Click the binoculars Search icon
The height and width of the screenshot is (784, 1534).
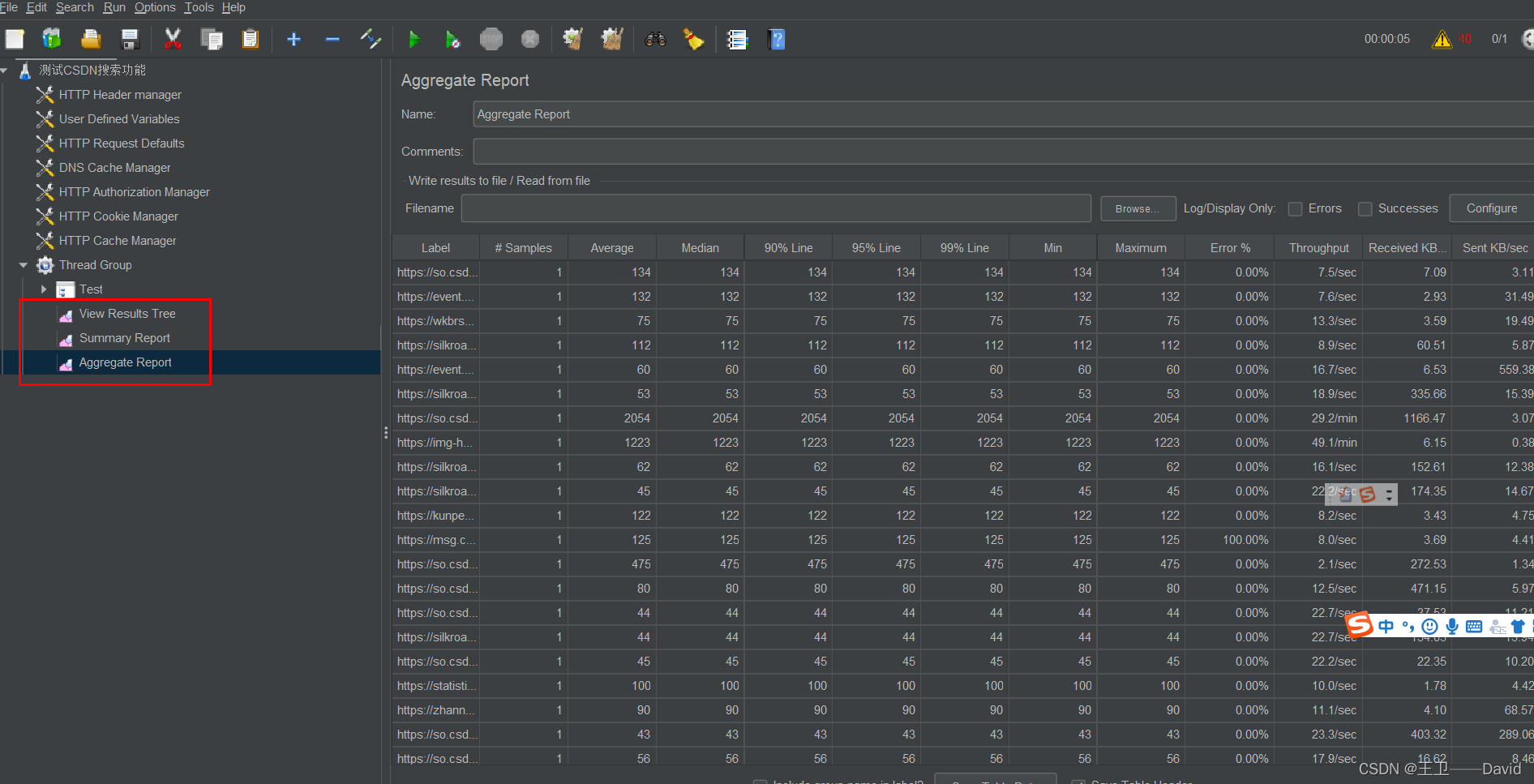[655, 39]
